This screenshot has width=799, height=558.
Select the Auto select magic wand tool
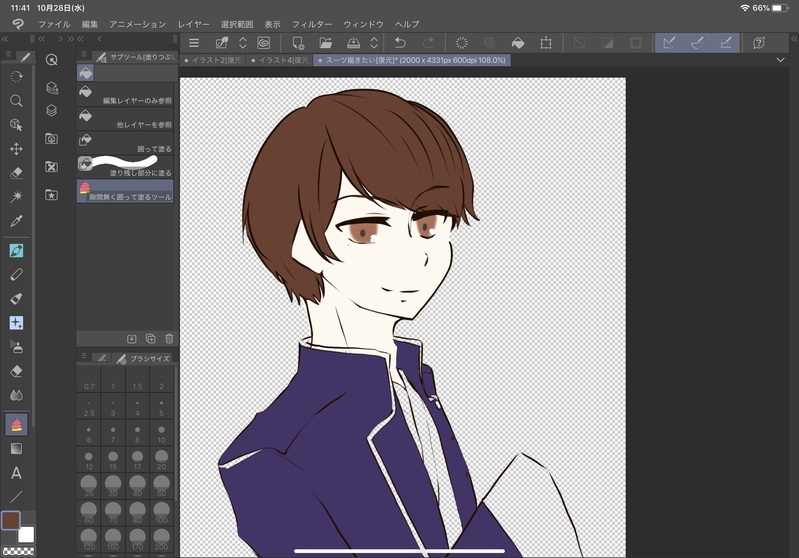(x=16, y=197)
